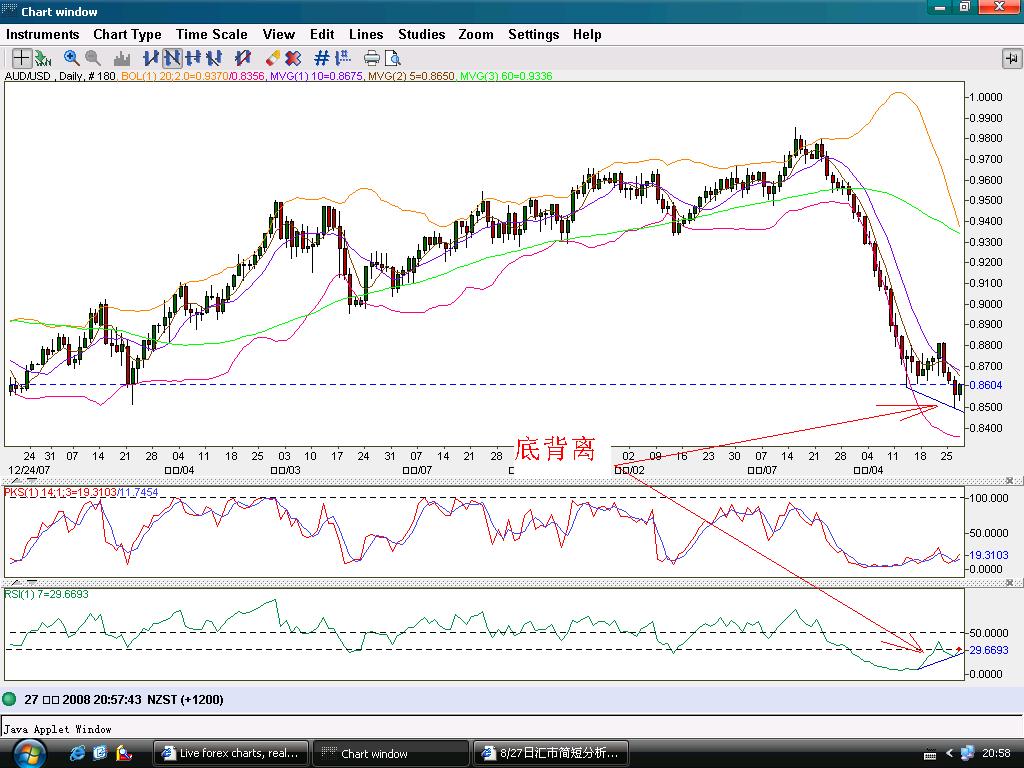Click the highlighted selected line tool icon

172,58
